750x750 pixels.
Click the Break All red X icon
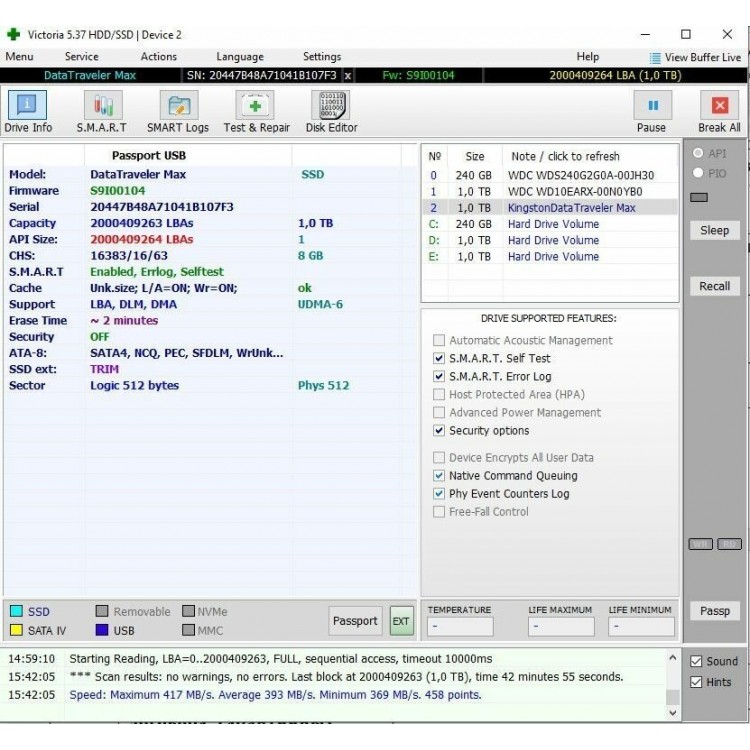(x=719, y=105)
